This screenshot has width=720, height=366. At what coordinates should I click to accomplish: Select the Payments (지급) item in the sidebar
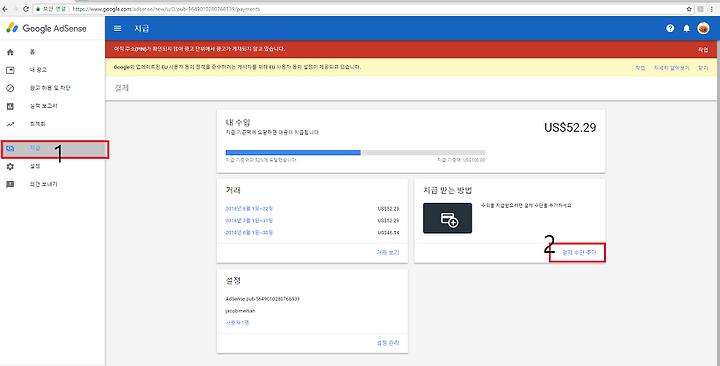pyautogui.click(x=55, y=149)
